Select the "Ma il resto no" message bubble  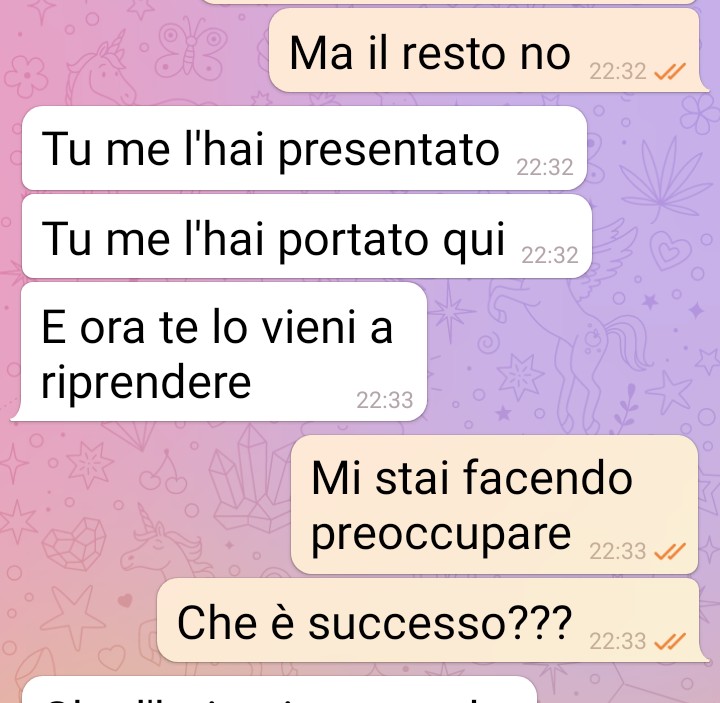click(x=488, y=50)
